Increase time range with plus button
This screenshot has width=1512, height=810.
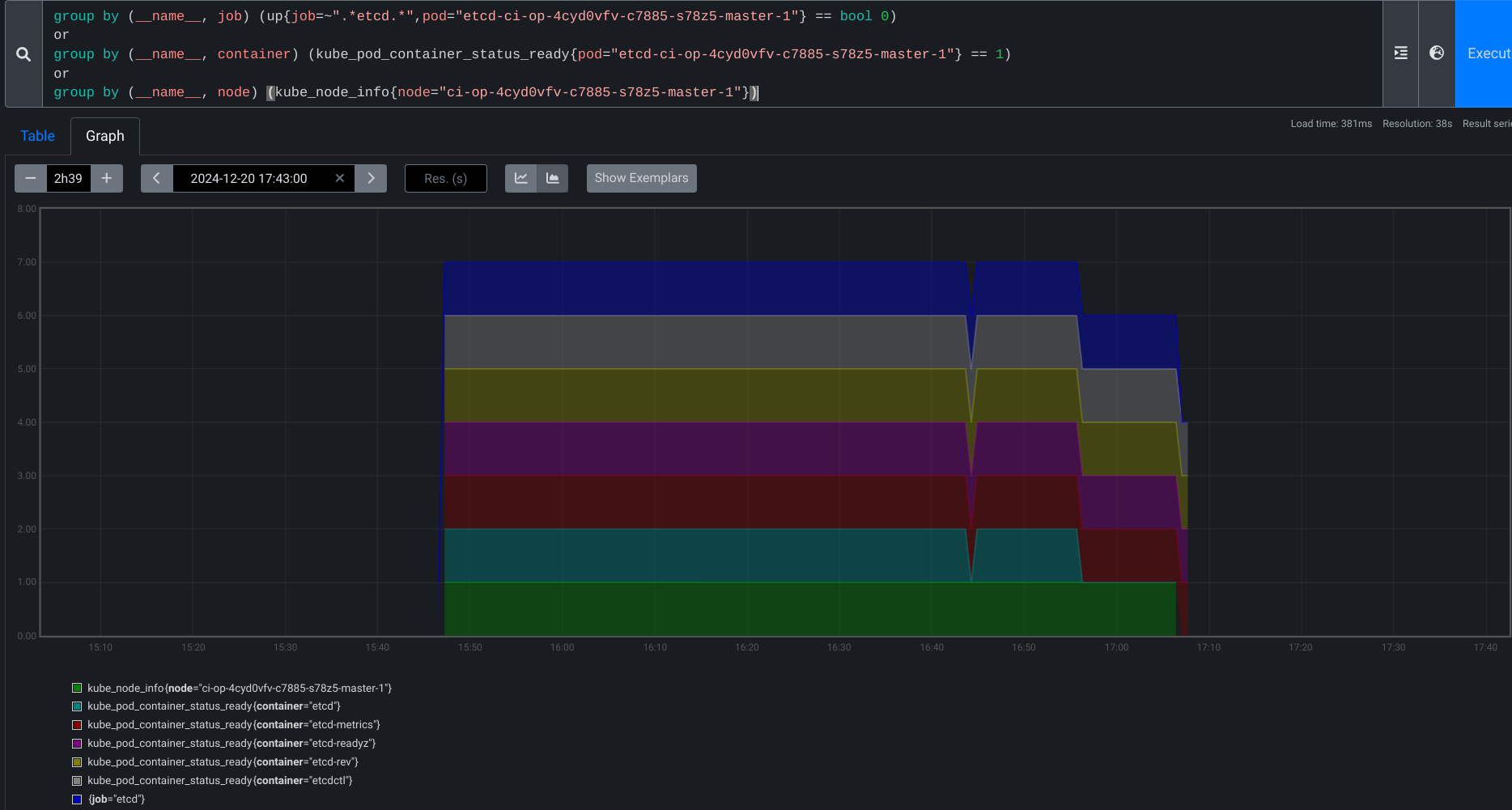106,178
